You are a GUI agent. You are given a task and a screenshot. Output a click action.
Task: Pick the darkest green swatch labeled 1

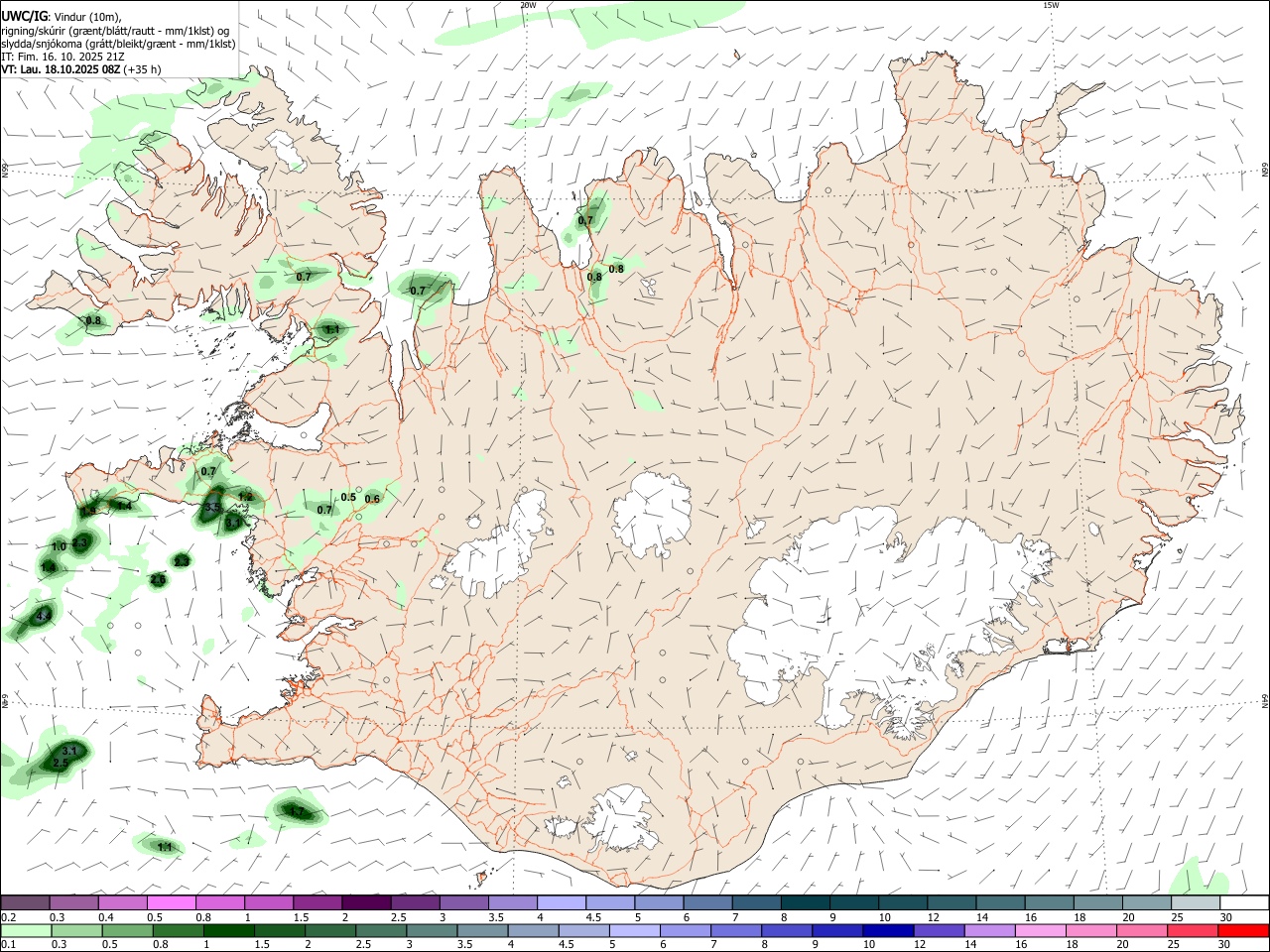228,931
